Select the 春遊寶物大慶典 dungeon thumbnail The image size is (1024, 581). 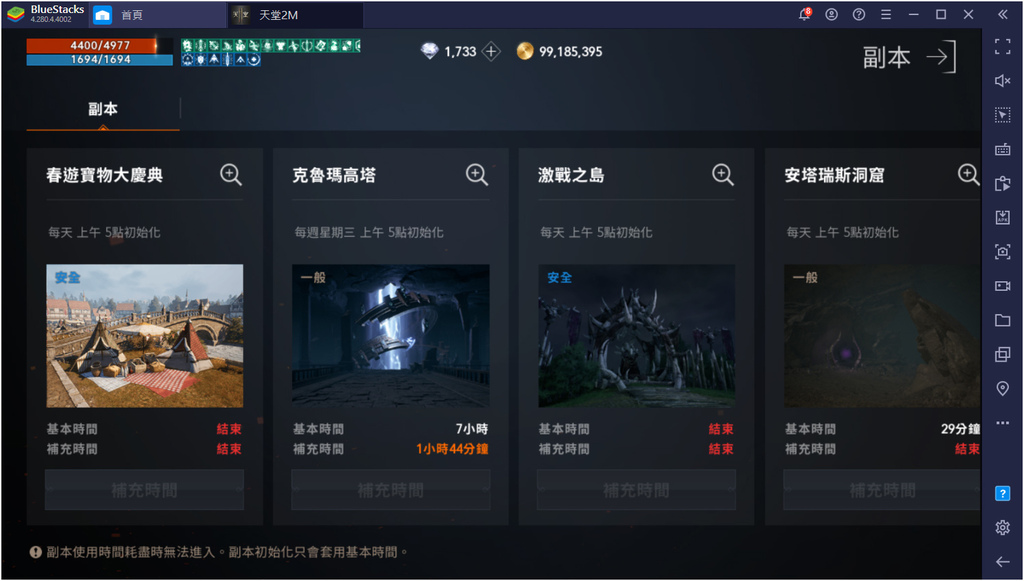point(144,336)
